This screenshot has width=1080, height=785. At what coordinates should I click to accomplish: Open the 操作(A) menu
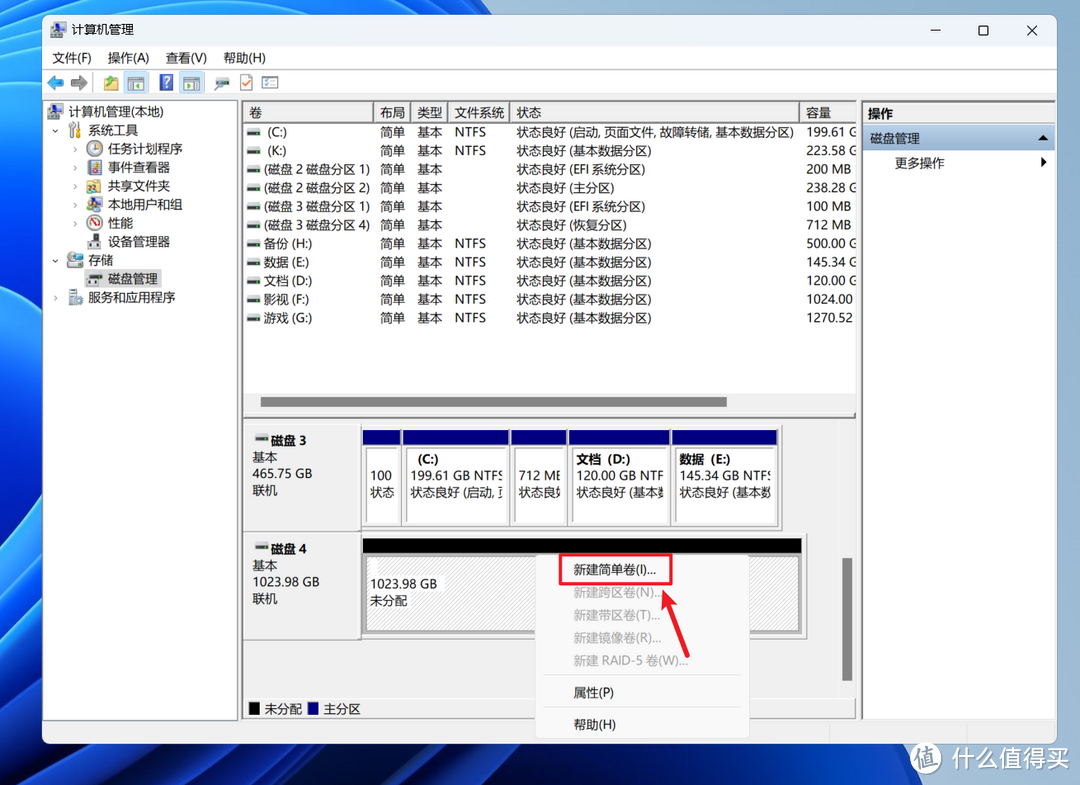128,58
